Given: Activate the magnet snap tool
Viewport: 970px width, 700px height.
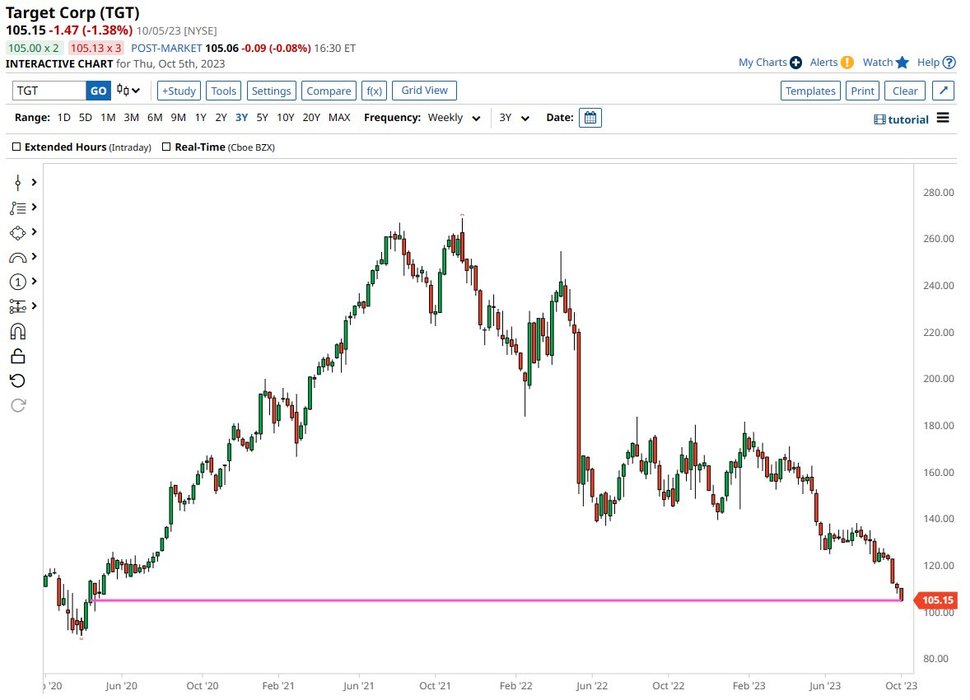Looking at the screenshot, I should (x=18, y=332).
